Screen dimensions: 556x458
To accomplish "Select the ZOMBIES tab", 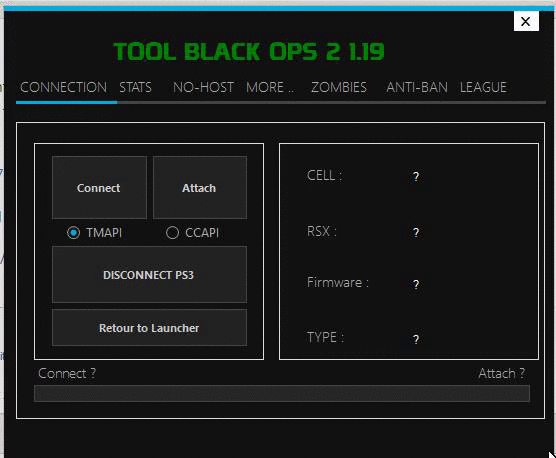I will coord(339,87).
